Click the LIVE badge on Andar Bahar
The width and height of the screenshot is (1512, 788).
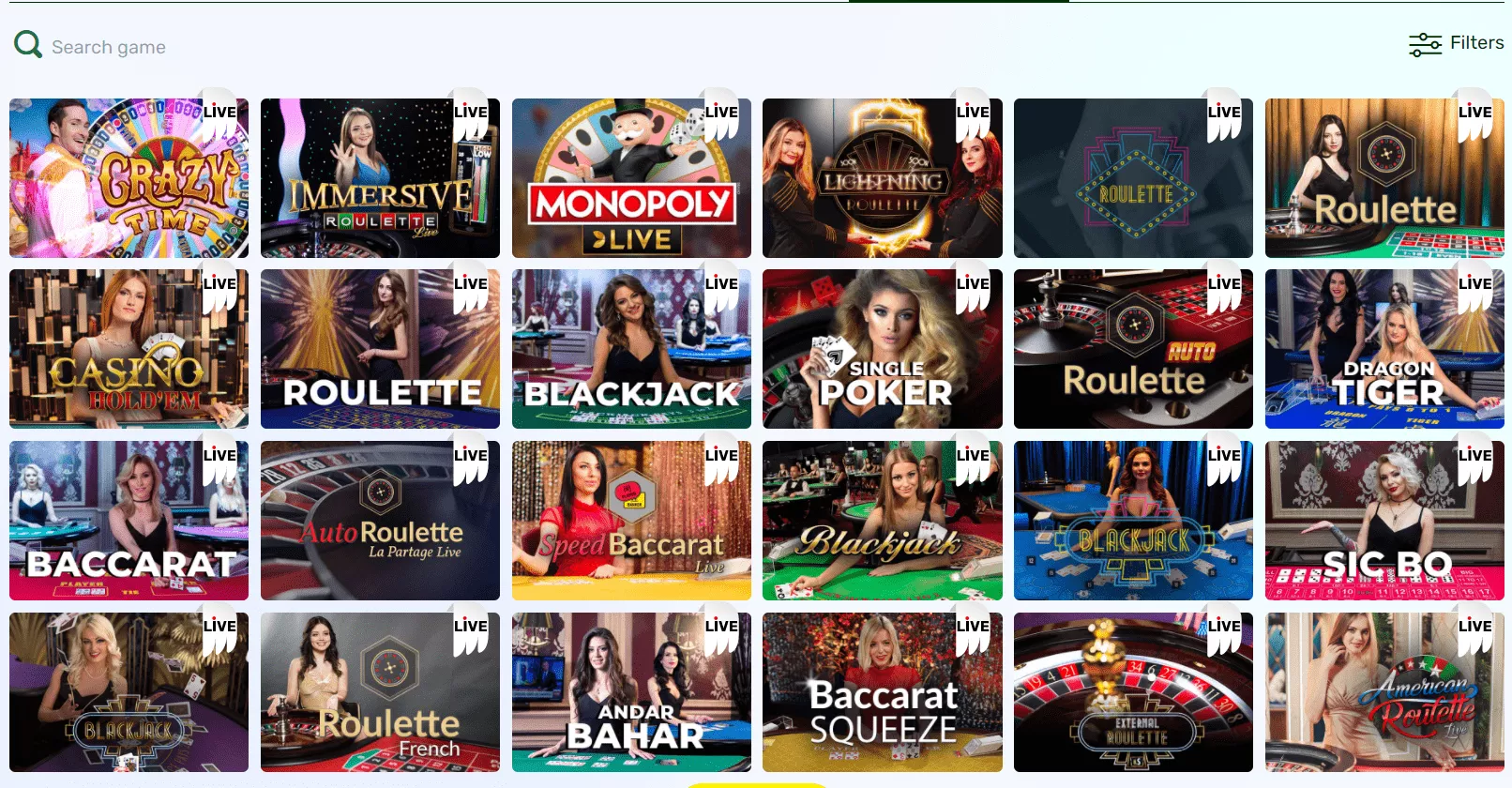(x=721, y=627)
